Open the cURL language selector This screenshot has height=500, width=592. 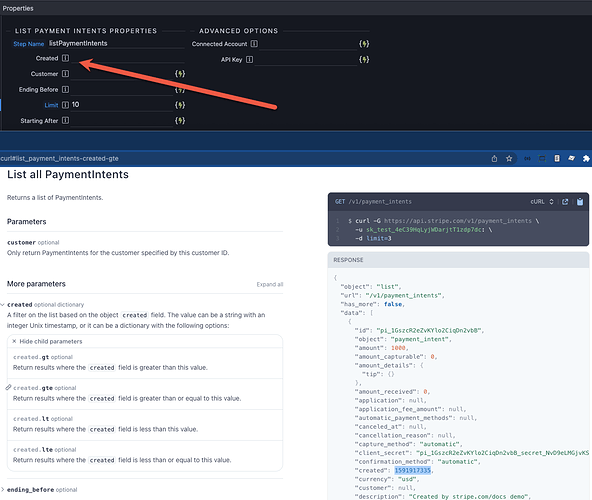pos(542,202)
